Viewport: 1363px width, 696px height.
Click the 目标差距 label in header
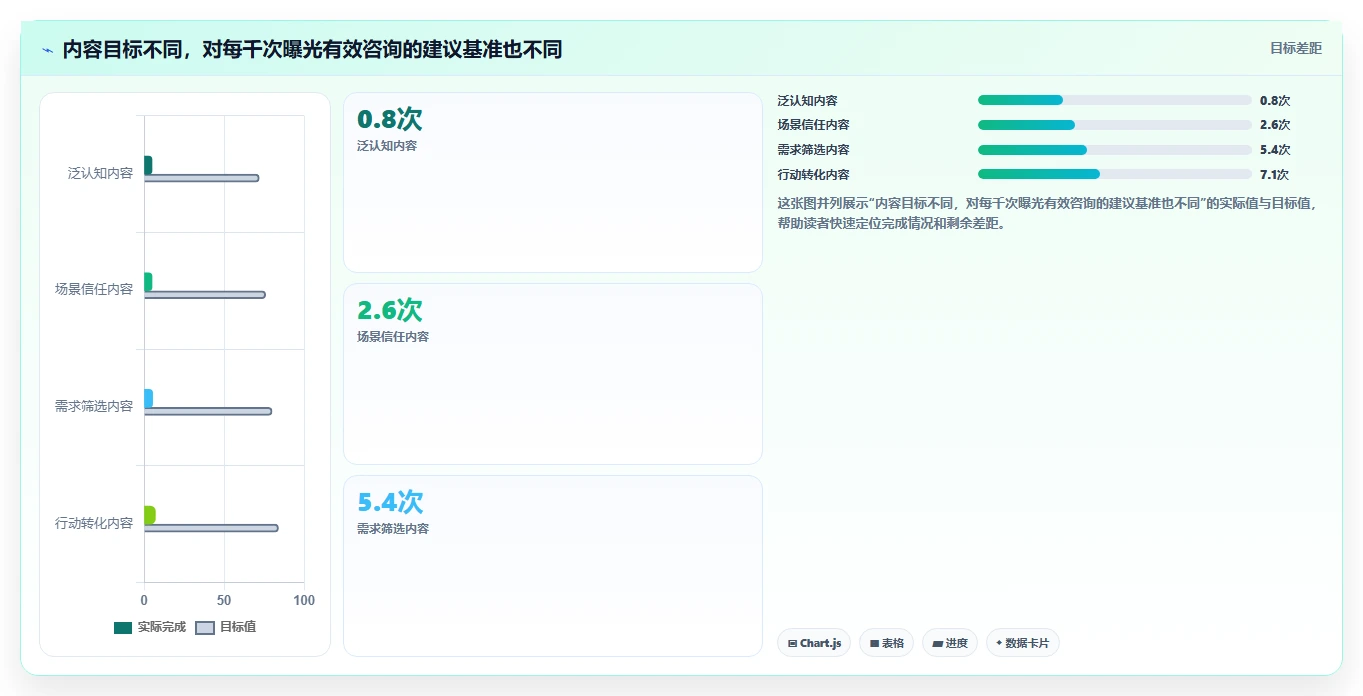(x=1295, y=48)
